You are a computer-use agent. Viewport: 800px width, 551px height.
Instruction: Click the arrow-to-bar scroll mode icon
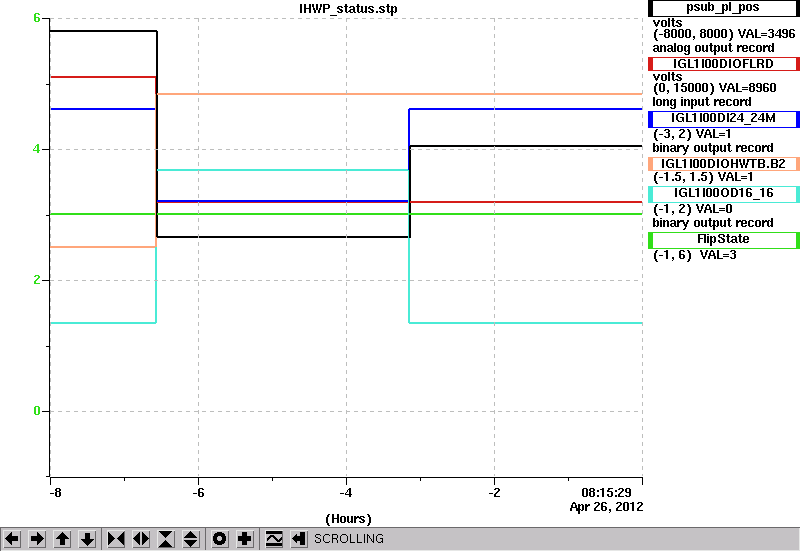(299, 539)
